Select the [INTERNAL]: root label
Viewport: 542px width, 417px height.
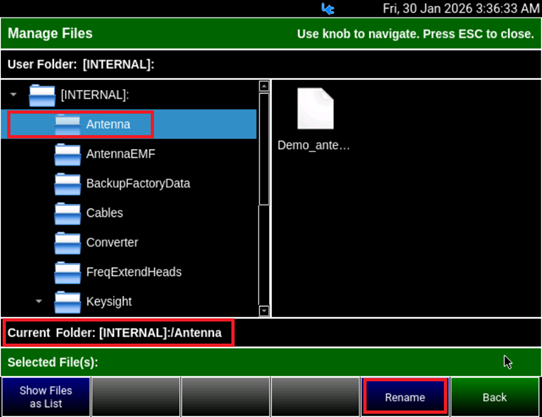click(x=95, y=95)
